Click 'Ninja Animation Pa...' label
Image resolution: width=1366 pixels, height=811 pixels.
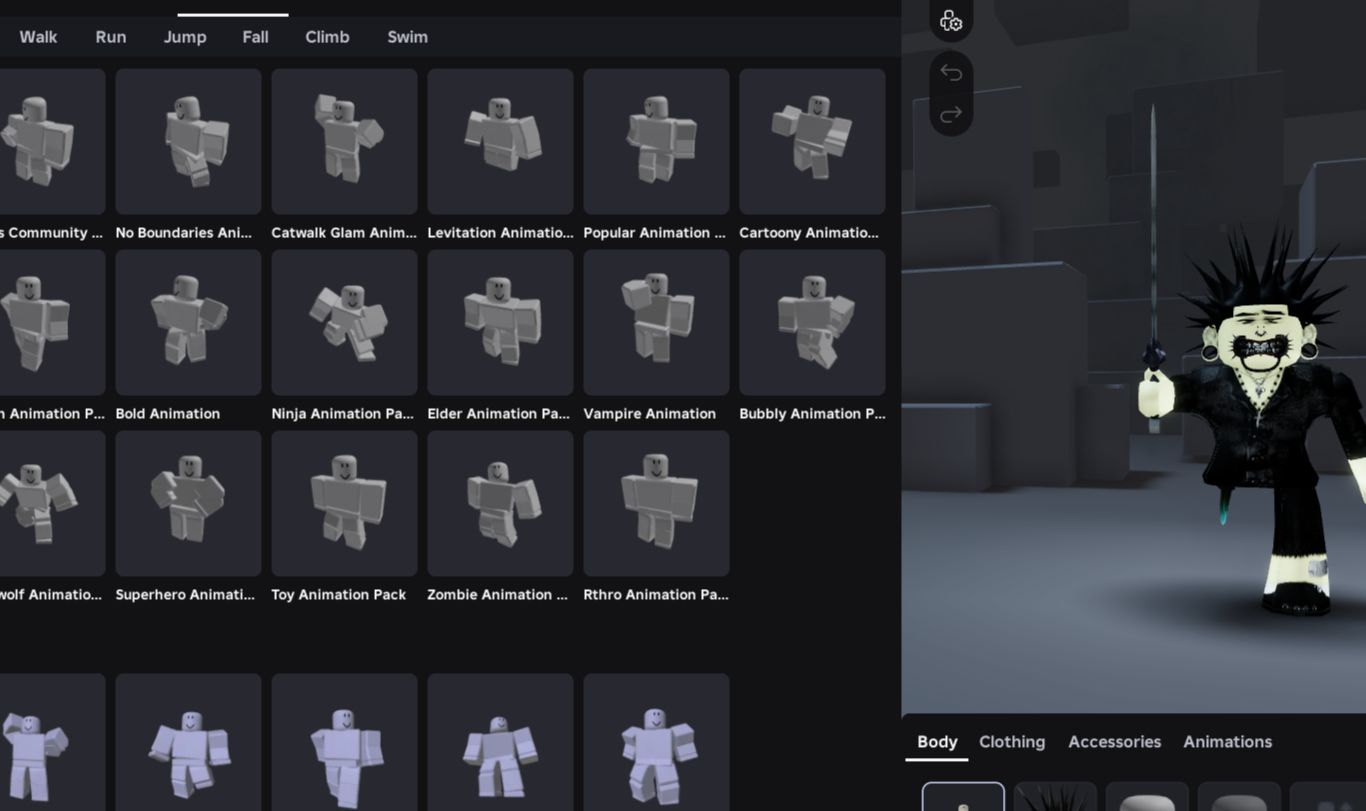pos(342,414)
